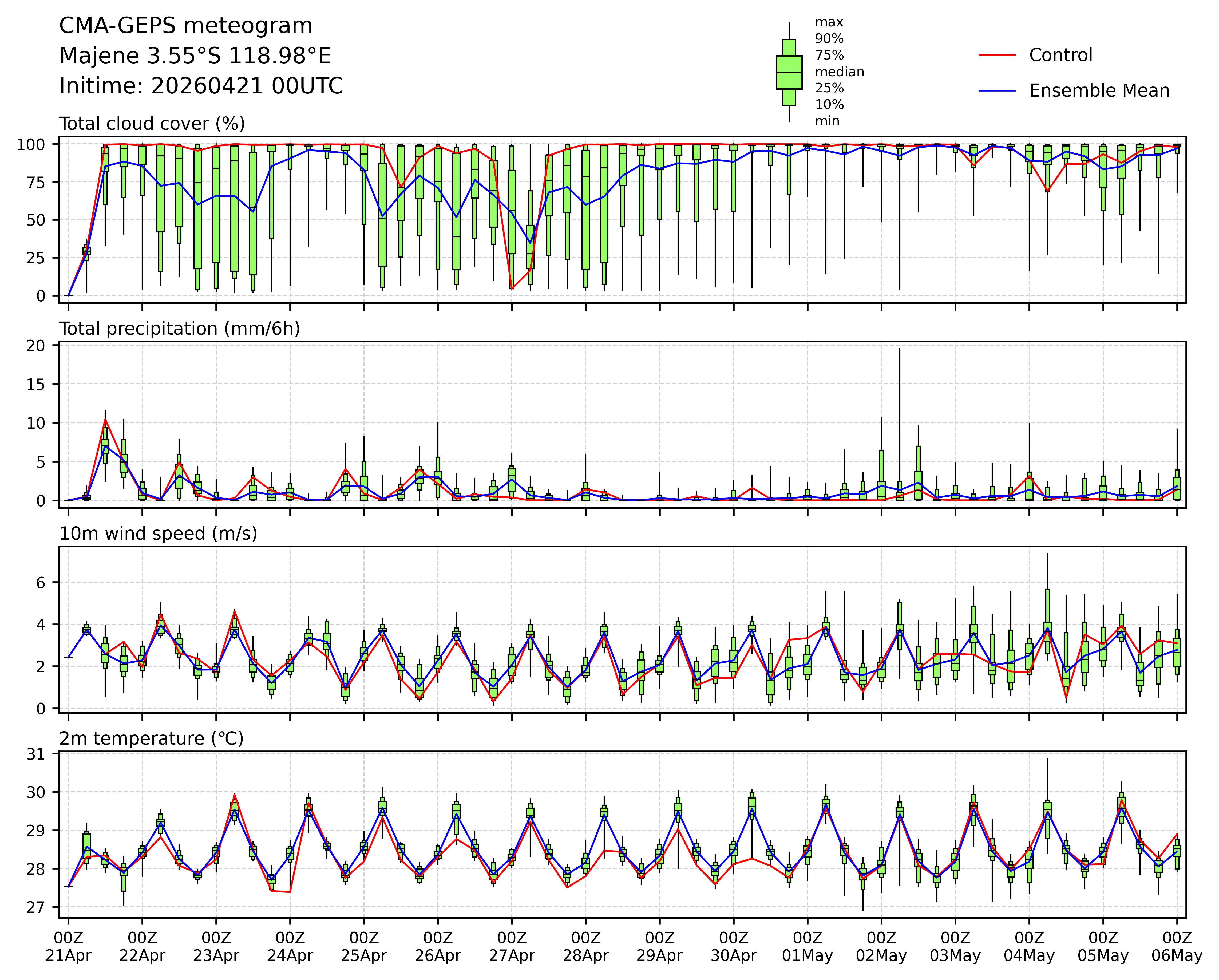Screen dimensions: 1219x980
Task: Click the '00Z 06May' axis label
Action: point(1177,947)
